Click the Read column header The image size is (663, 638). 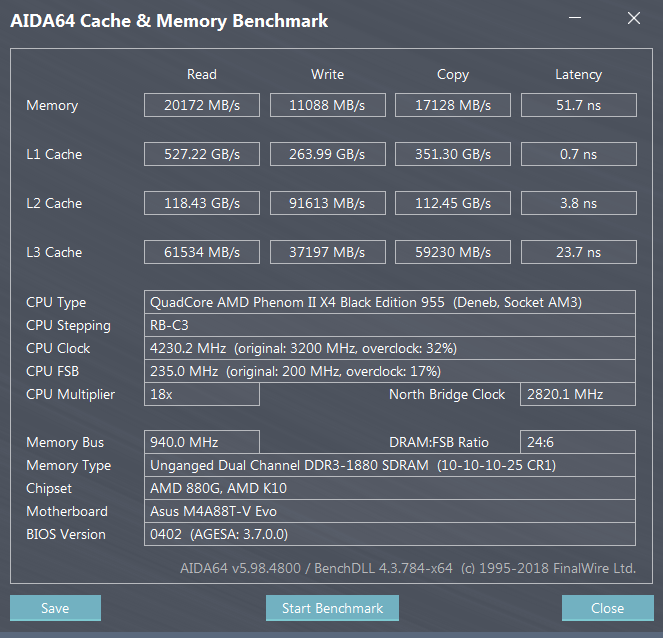point(202,74)
